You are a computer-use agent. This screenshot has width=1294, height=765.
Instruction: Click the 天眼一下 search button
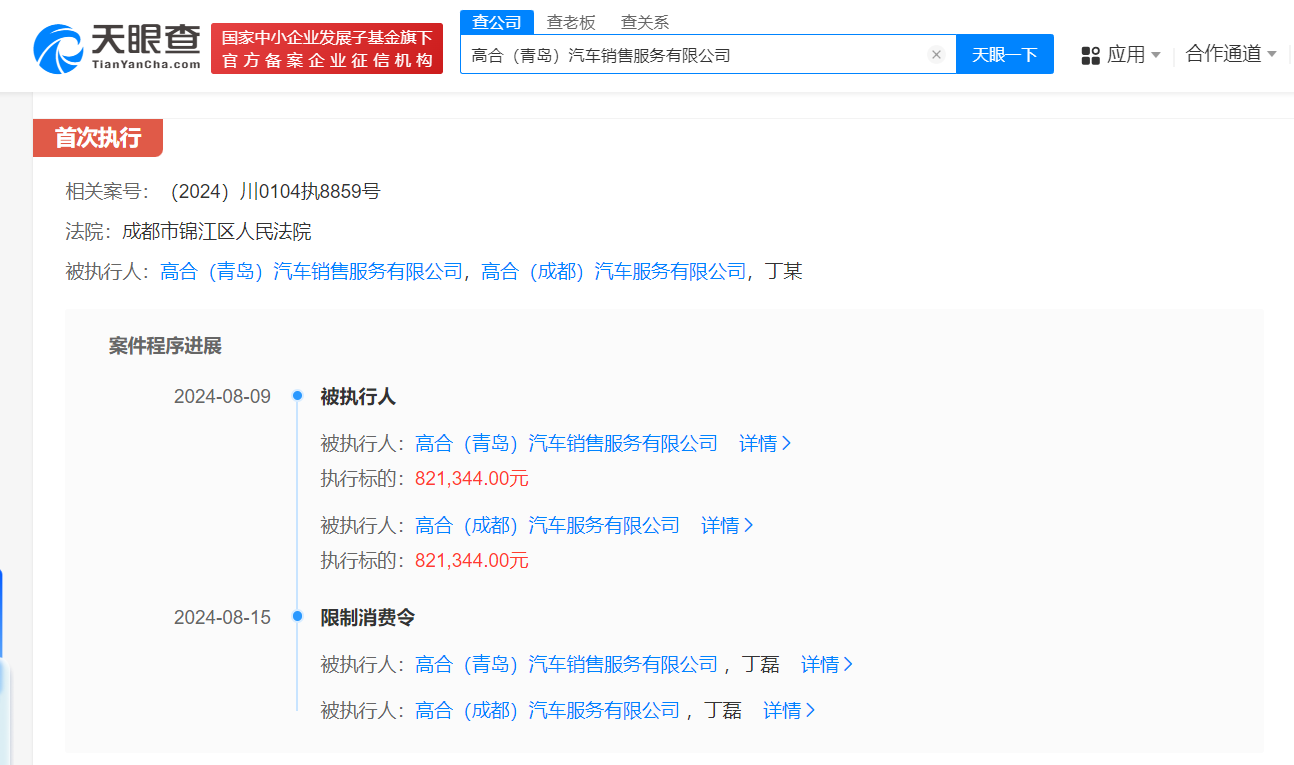point(1004,54)
